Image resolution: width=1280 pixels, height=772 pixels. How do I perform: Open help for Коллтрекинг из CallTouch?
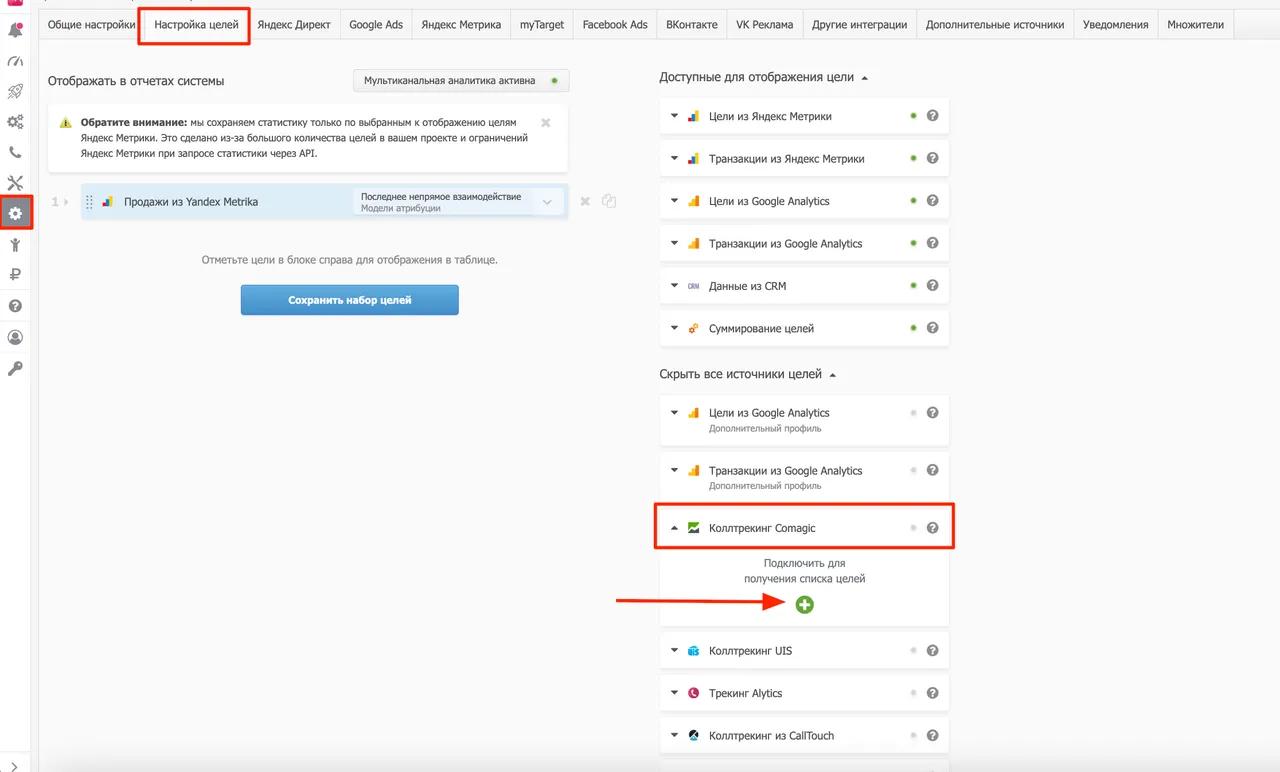click(x=933, y=736)
